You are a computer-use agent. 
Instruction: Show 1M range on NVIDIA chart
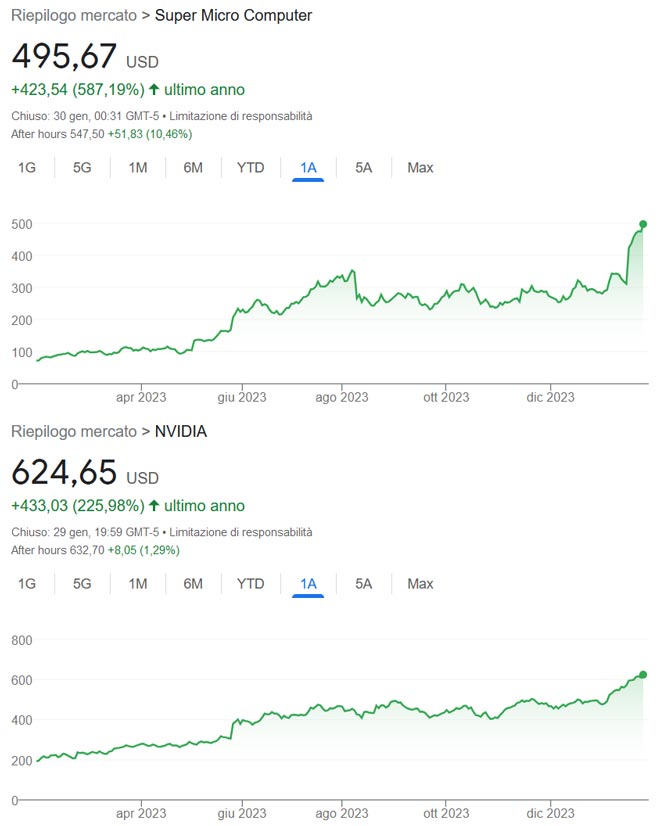[138, 583]
